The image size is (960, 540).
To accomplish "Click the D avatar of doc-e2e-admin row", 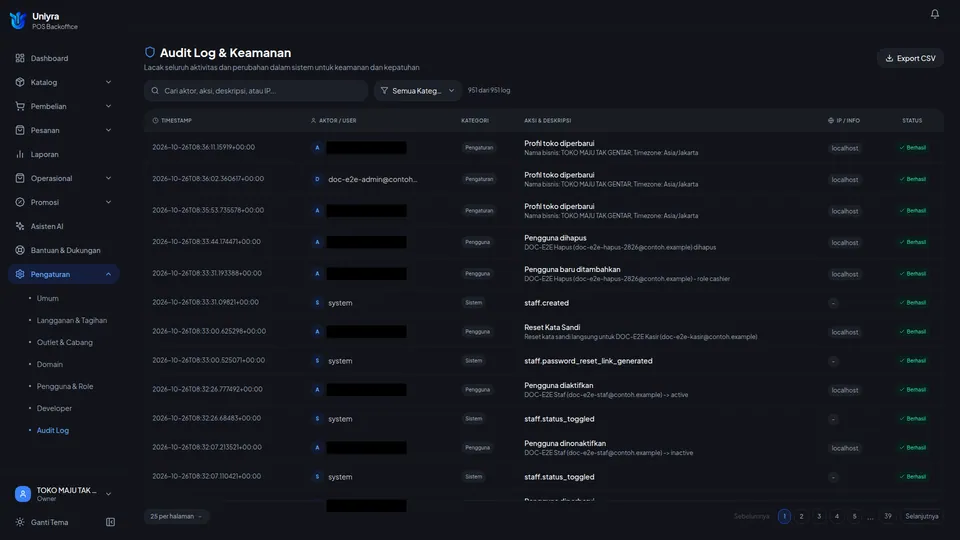I will [317, 179].
